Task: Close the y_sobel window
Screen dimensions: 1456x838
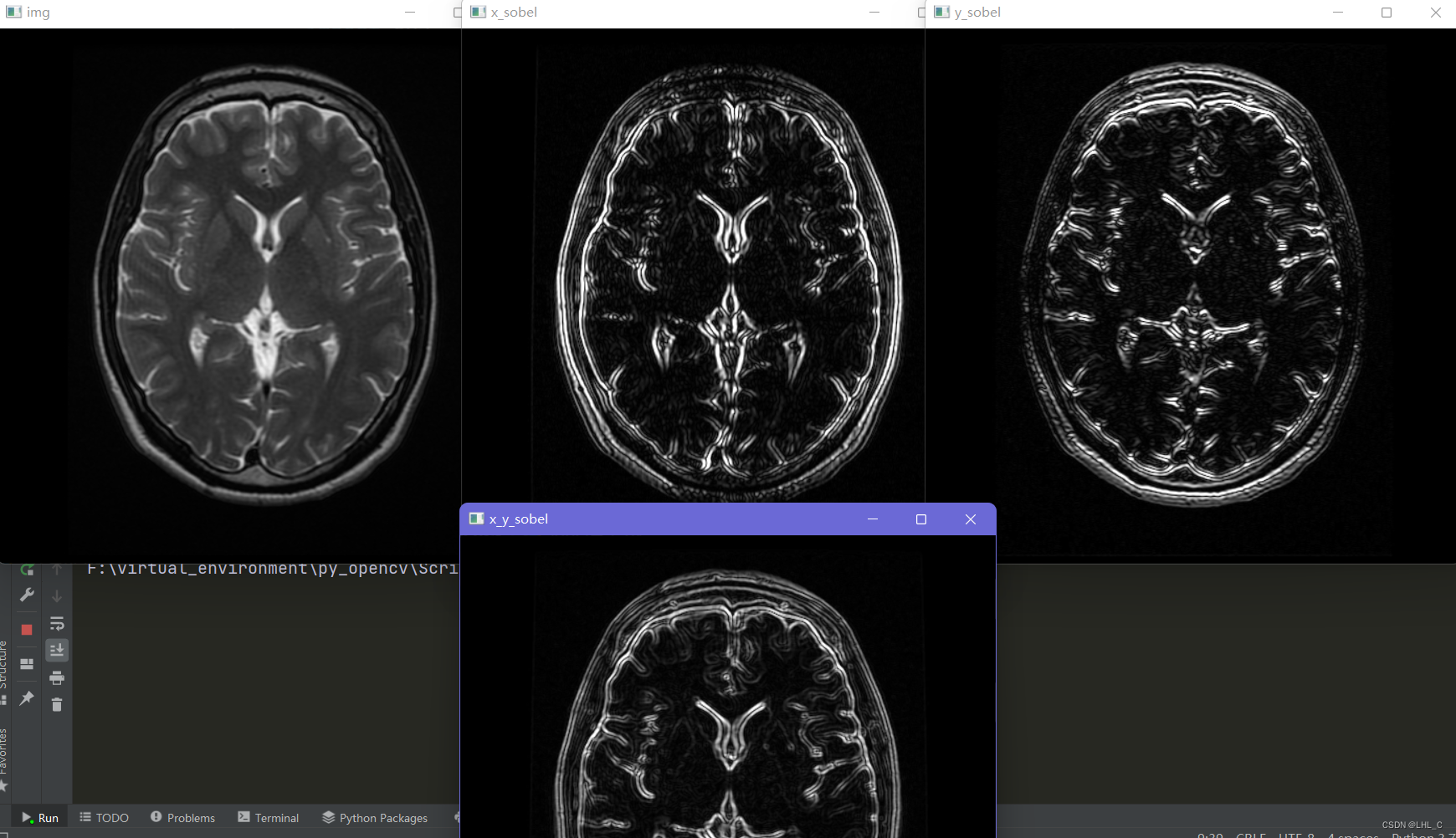Action: 1436,13
